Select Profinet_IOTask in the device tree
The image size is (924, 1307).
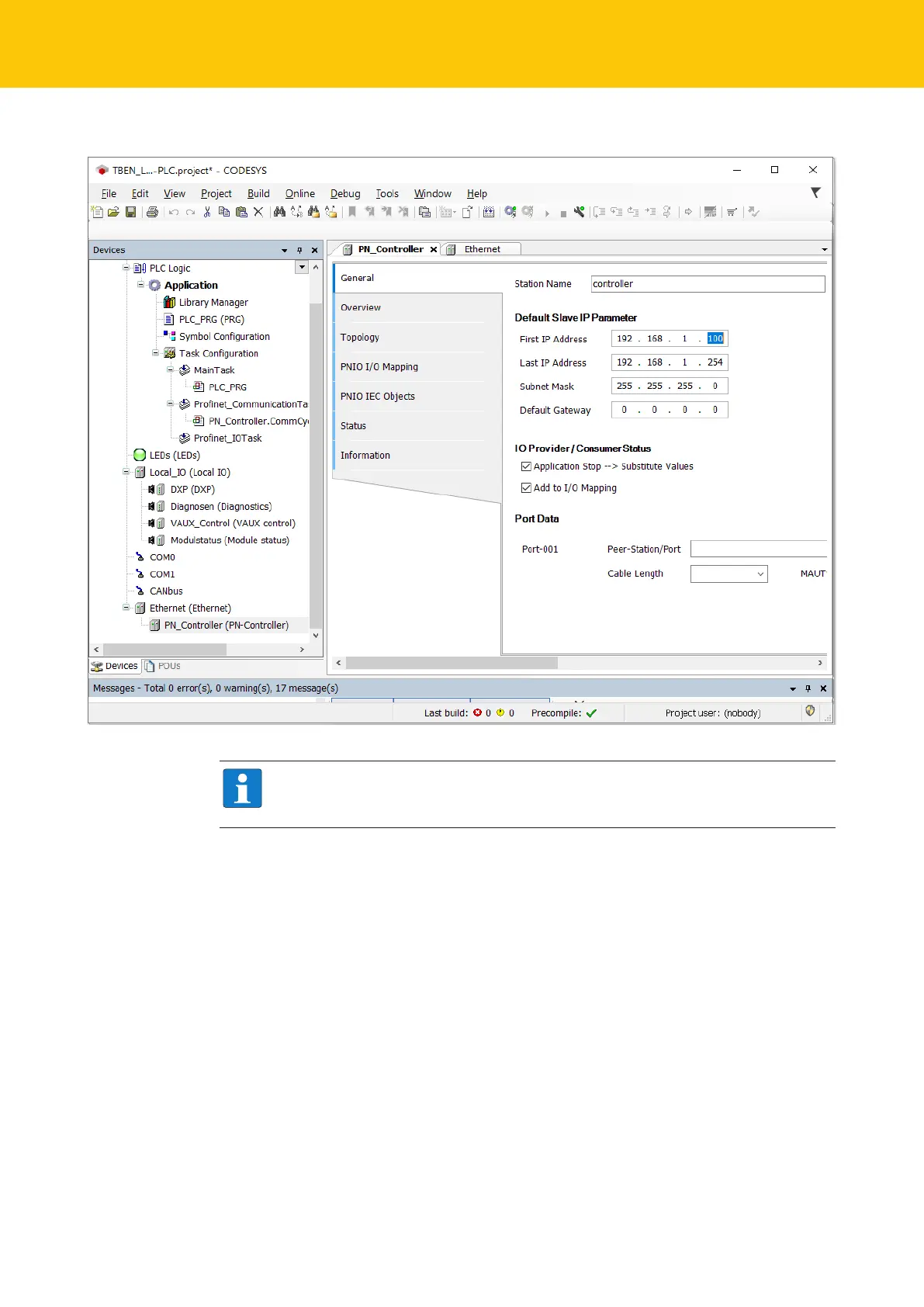(227, 438)
